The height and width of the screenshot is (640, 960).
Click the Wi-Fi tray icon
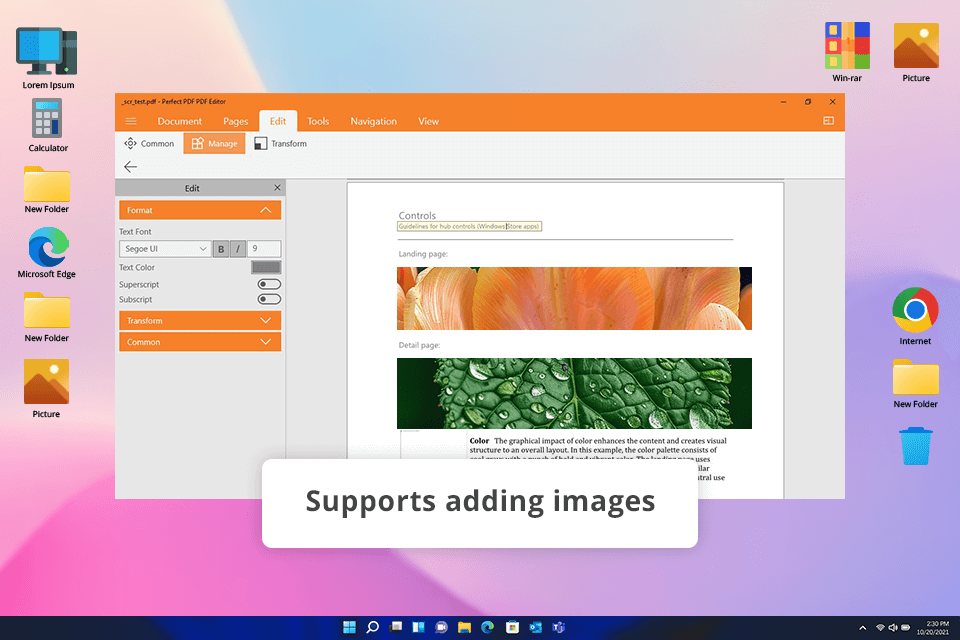point(880,628)
